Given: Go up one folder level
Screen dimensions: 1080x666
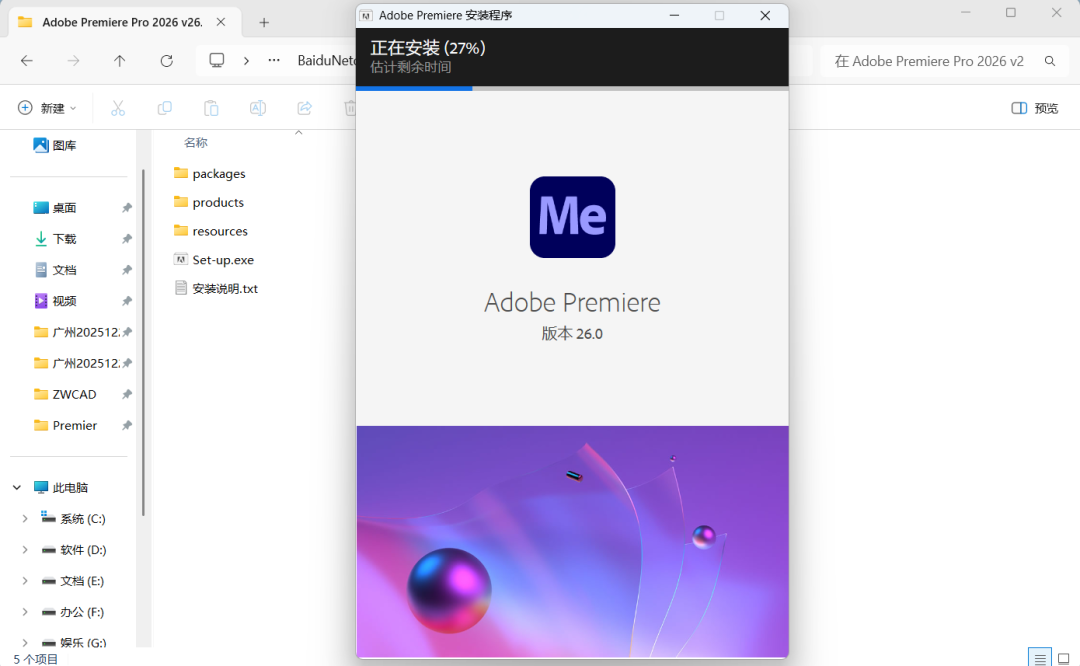Looking at the screenshot, I should click(x=120, y=61).
